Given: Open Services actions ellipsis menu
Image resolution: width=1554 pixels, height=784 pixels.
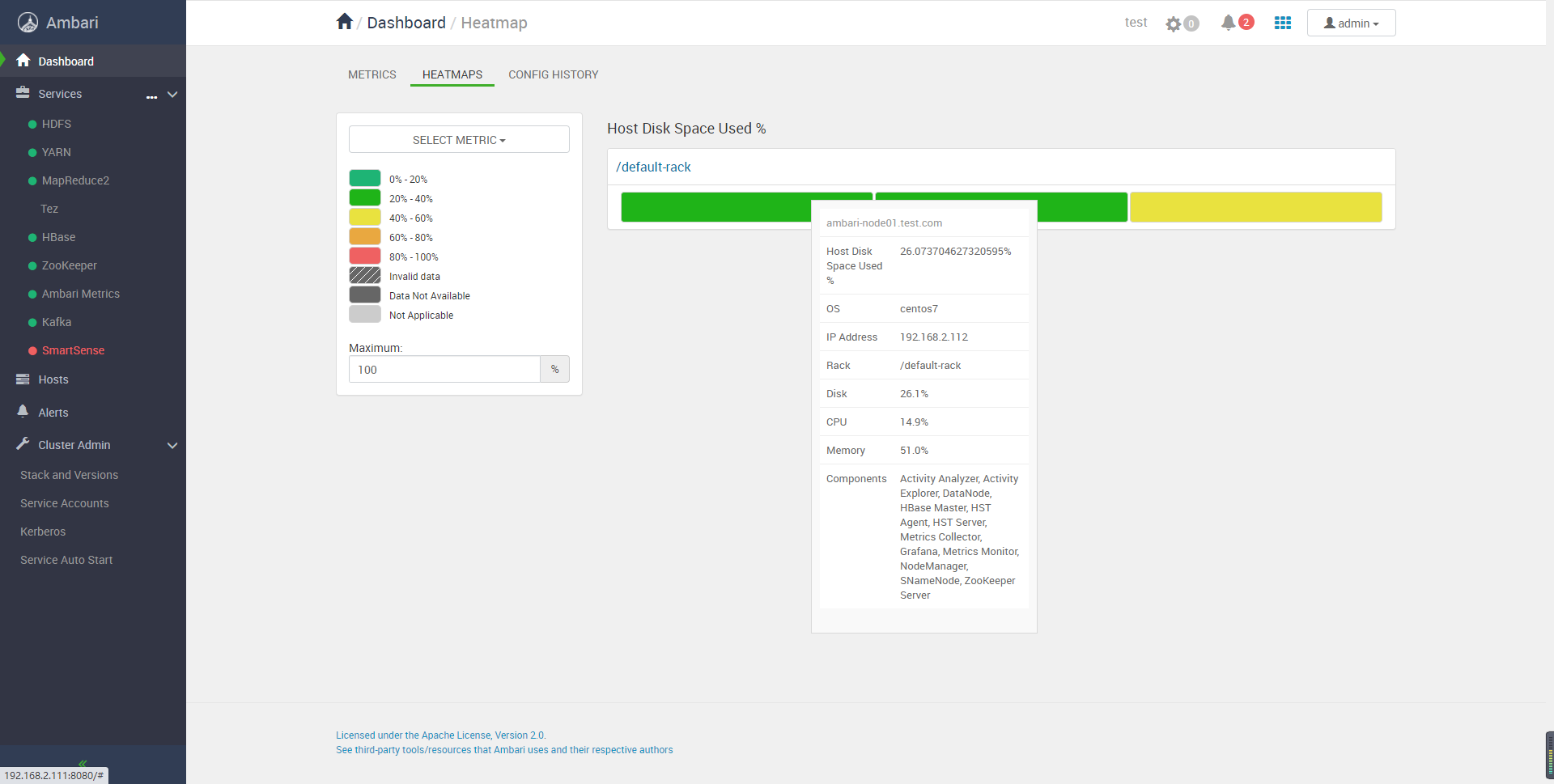Looking at the screenshot, I should (151, 96).
